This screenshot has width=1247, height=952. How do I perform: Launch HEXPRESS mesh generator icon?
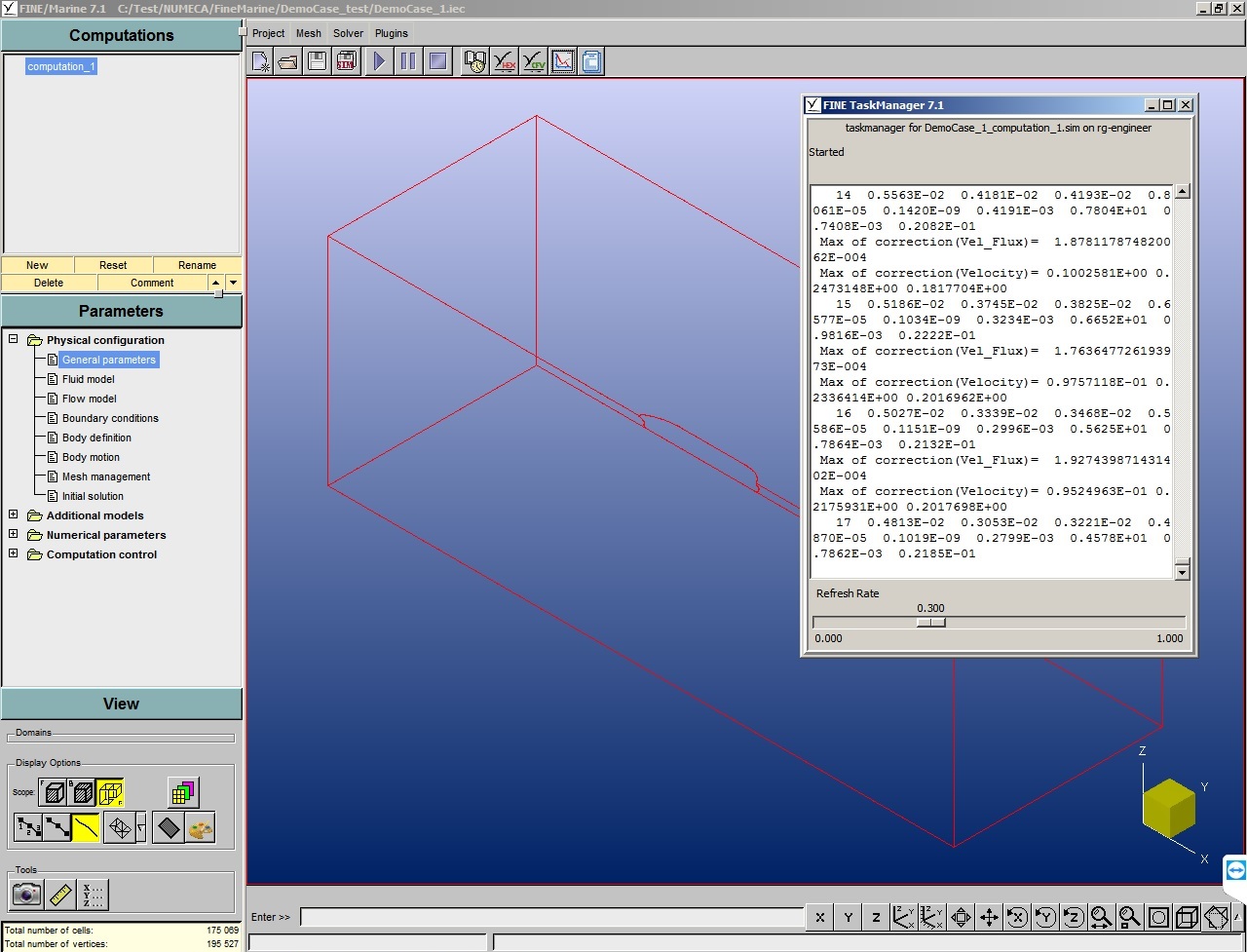click(x=505, y=62)
